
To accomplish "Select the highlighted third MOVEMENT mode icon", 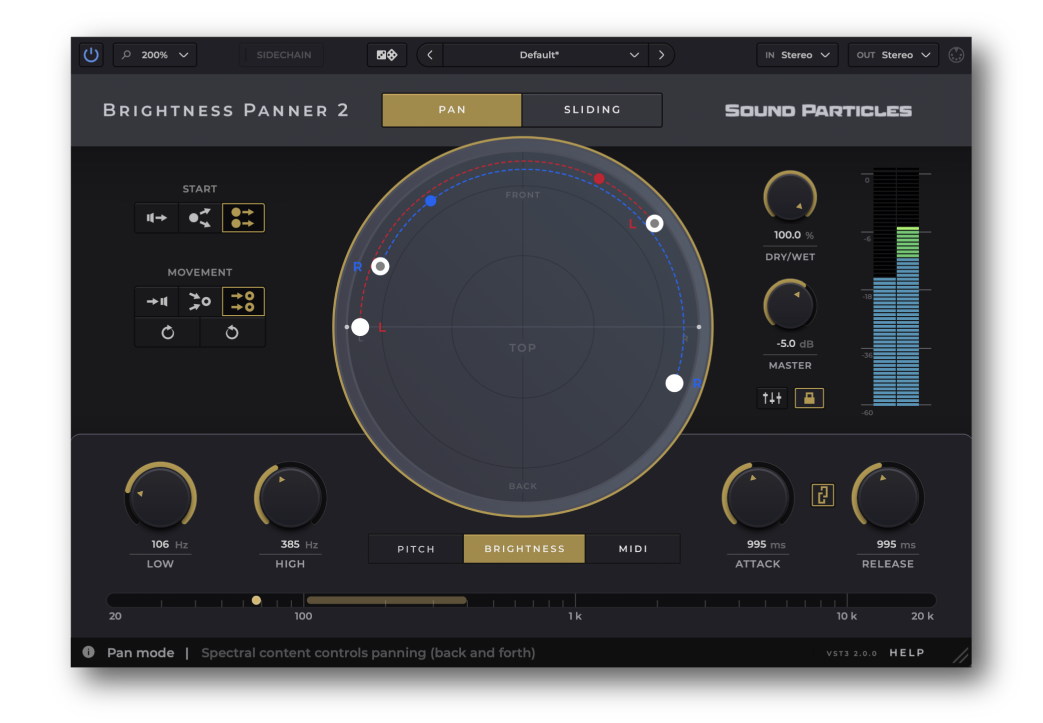I will (243, 301).
